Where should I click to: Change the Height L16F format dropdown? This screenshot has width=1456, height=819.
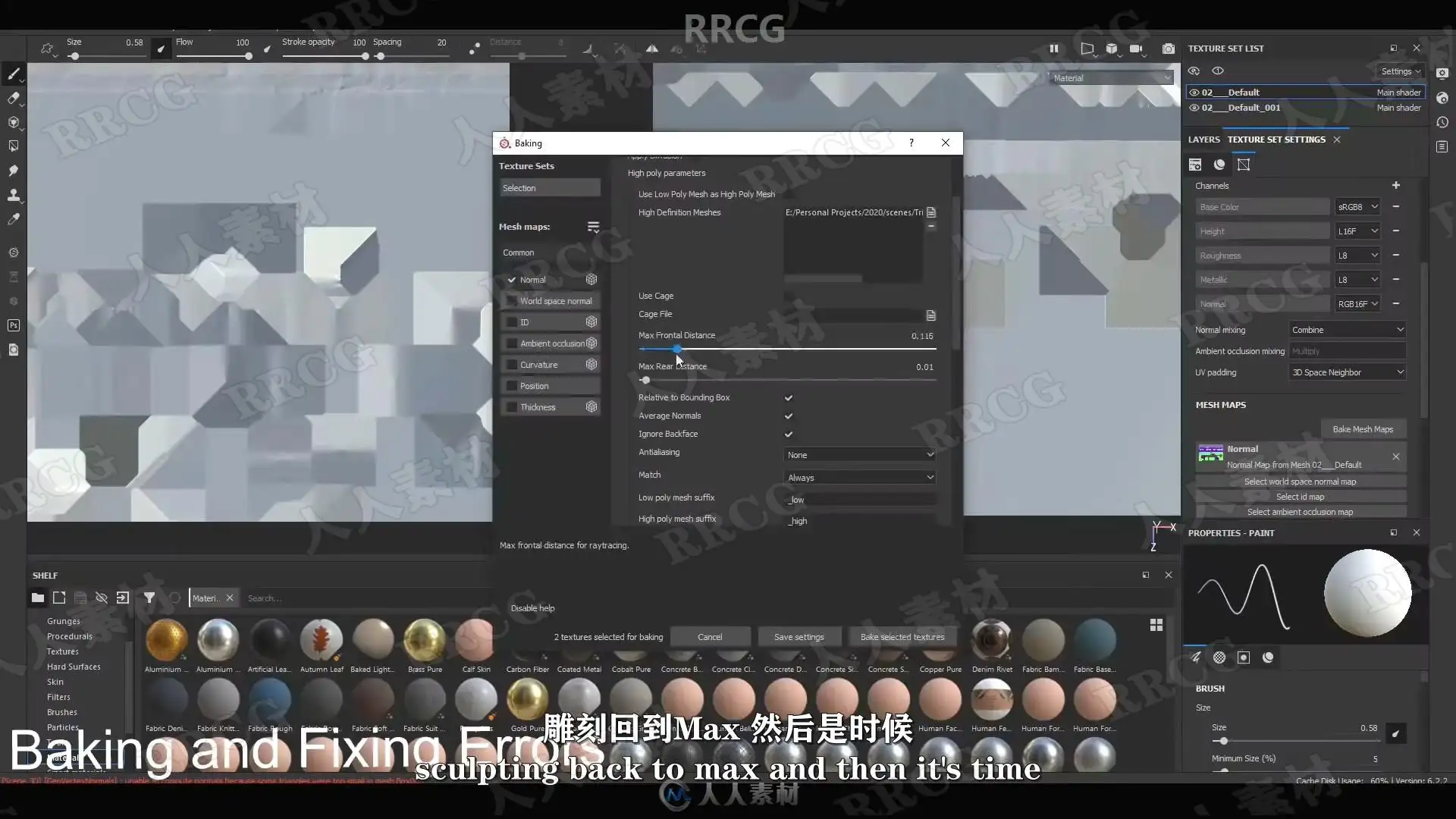point(1357,231)
